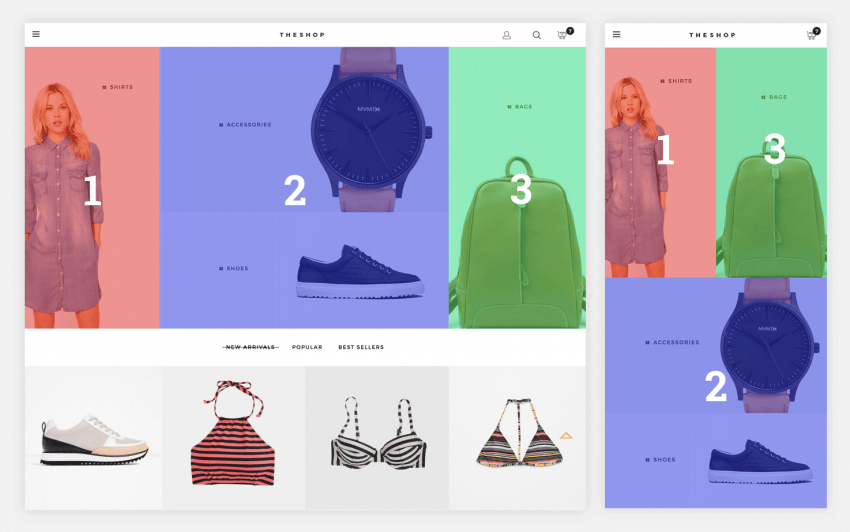Select the New Arrivals tab
Image resolution: width=850 pixels, height=532 pixels.
coord(249,347)
